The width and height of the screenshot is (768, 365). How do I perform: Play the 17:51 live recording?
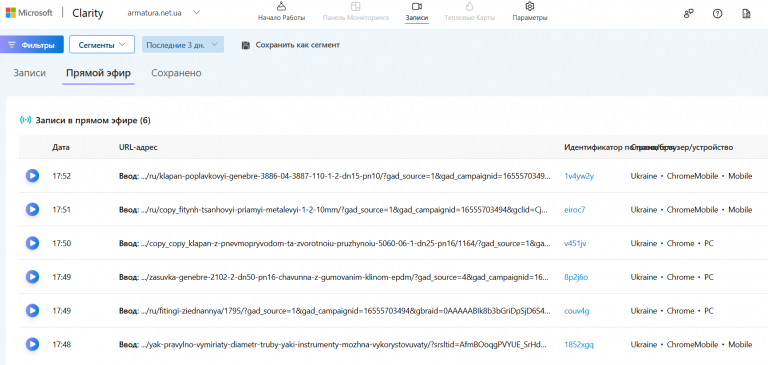[x=32, y=210]
